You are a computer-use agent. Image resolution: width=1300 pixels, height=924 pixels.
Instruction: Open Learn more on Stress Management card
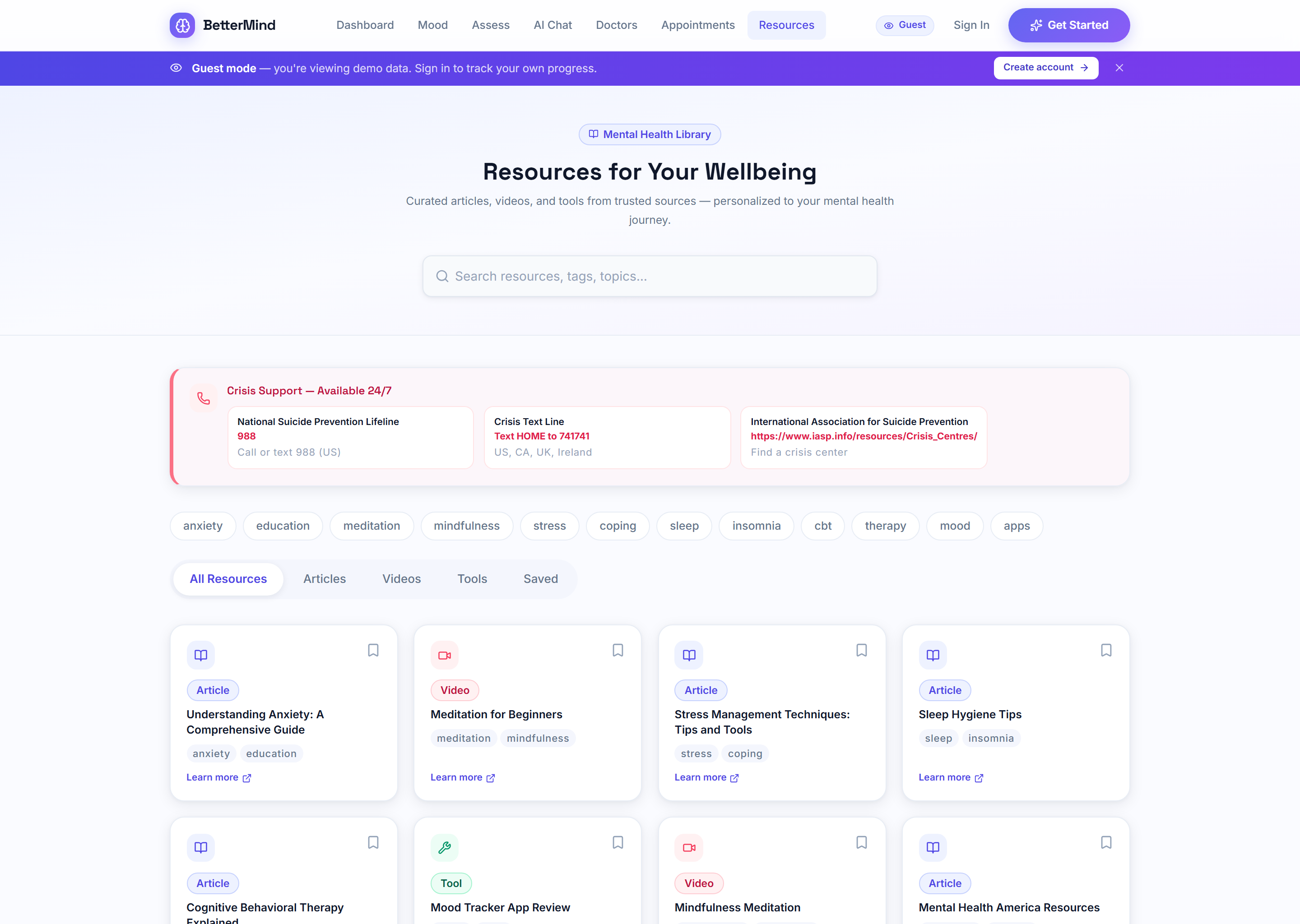coord(706,777)
